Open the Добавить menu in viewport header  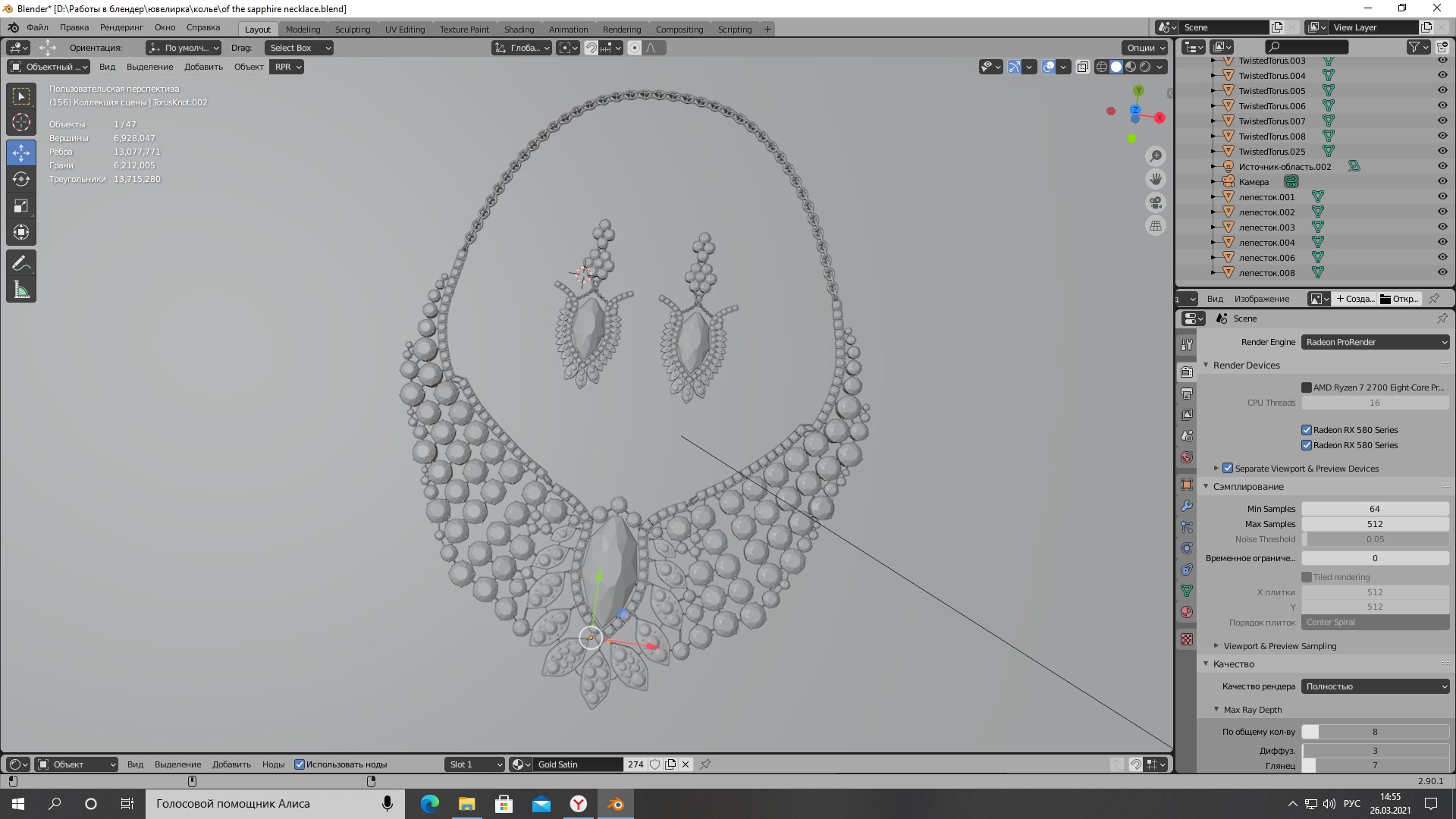tap(203, 67)
